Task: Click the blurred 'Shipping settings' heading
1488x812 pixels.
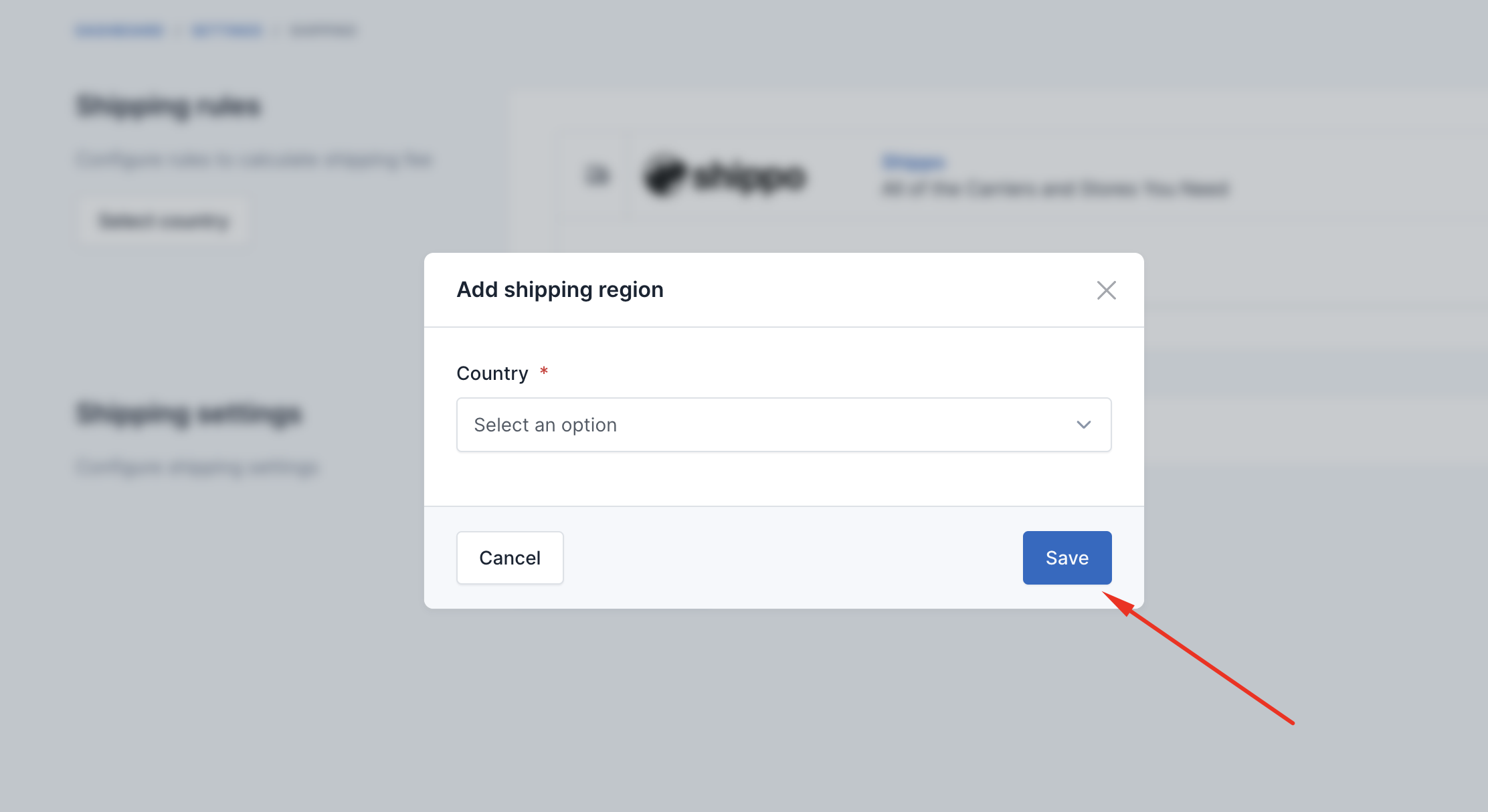Action: pos(189,414)
